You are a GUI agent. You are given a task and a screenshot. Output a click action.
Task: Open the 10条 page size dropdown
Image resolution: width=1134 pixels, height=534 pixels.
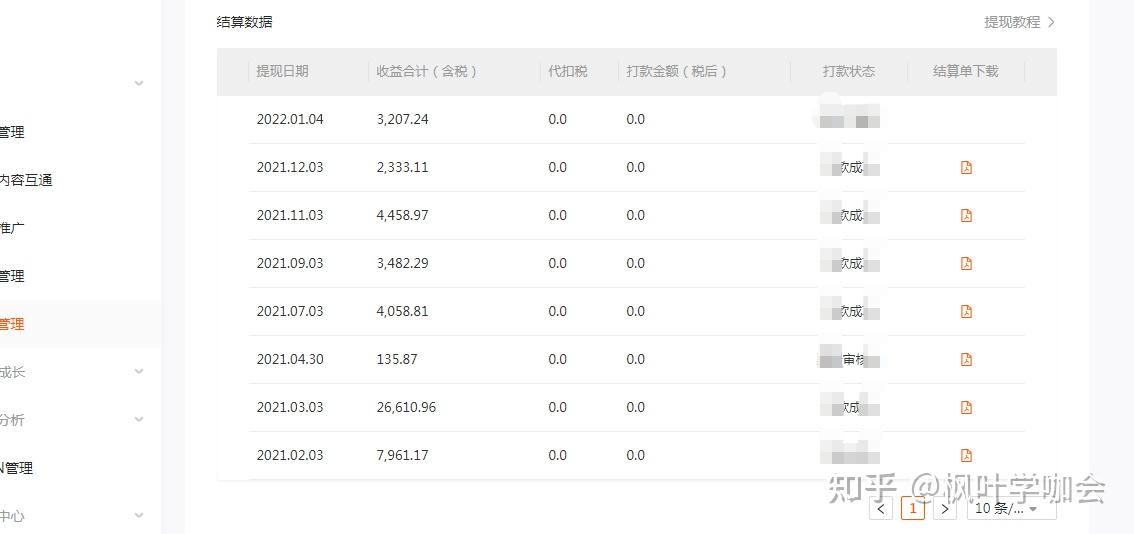[x=1011, y=509]
